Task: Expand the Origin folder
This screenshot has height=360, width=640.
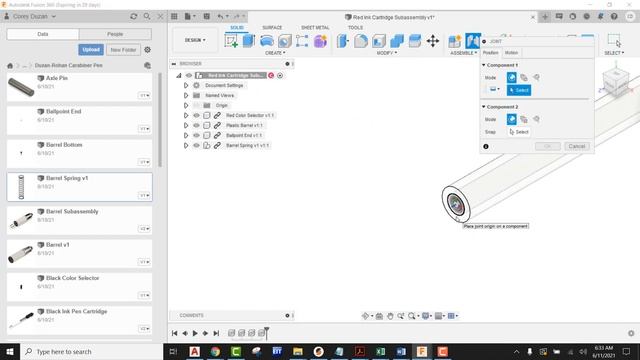Action: tap(186, 105)
